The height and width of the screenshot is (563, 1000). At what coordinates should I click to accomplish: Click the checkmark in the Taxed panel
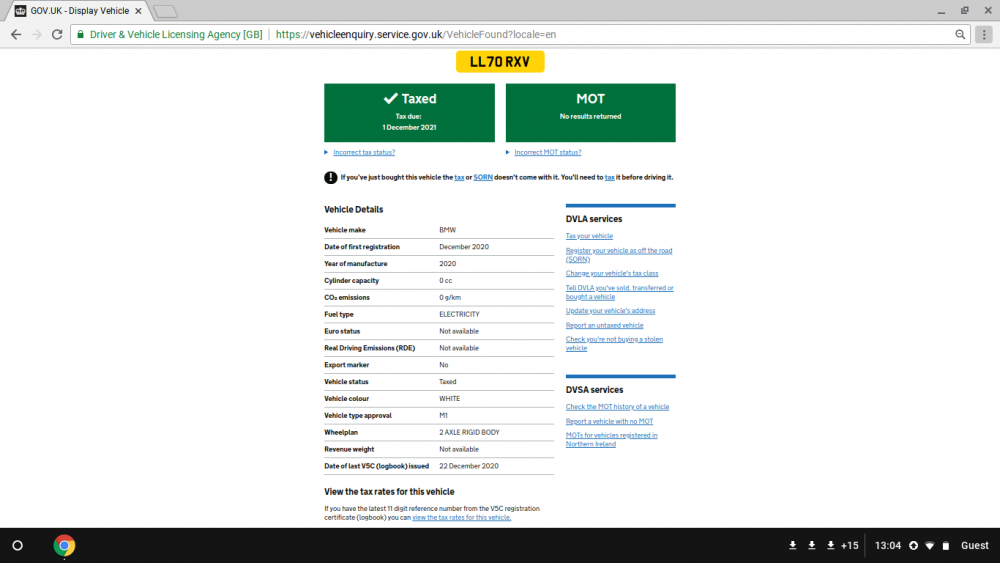pos(390,98)
